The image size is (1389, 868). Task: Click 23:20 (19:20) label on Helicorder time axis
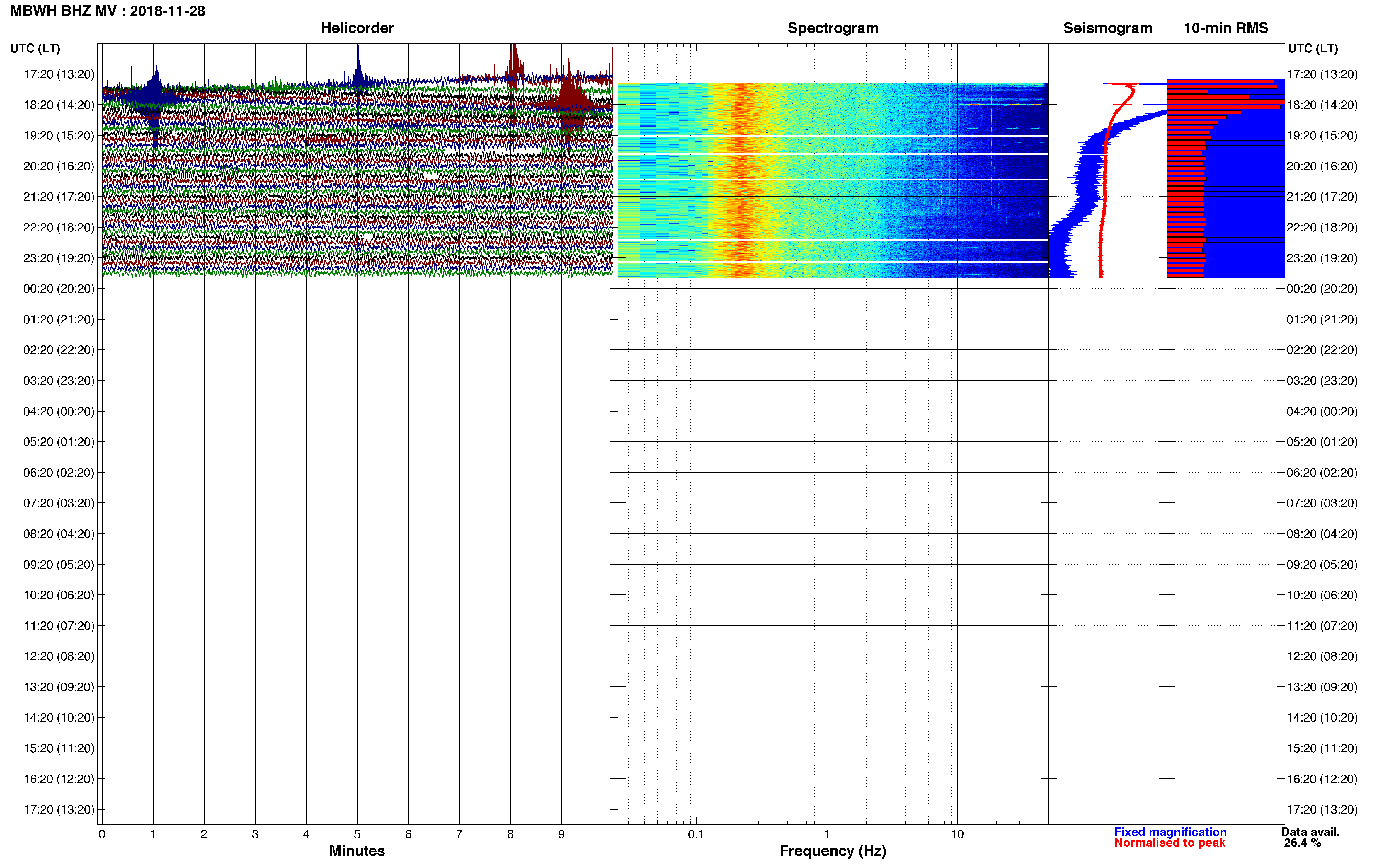(59, 258)
